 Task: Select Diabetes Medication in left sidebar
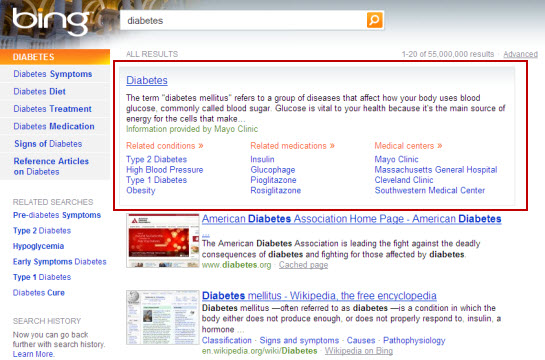[x=54, y=126]
